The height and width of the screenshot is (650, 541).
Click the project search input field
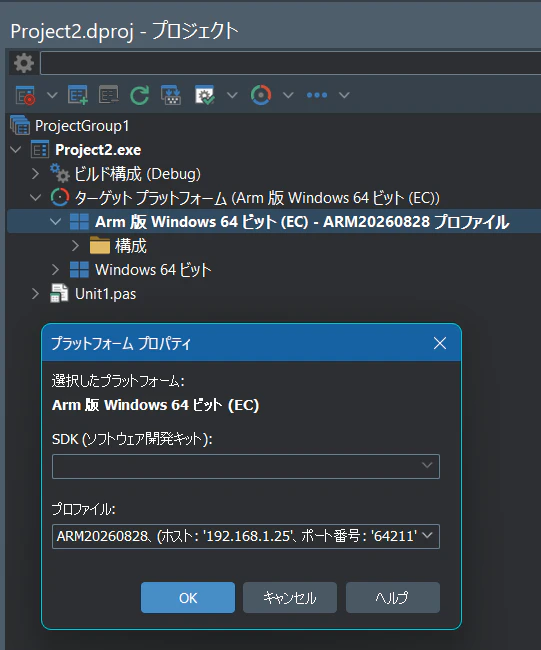pos(291,63)
